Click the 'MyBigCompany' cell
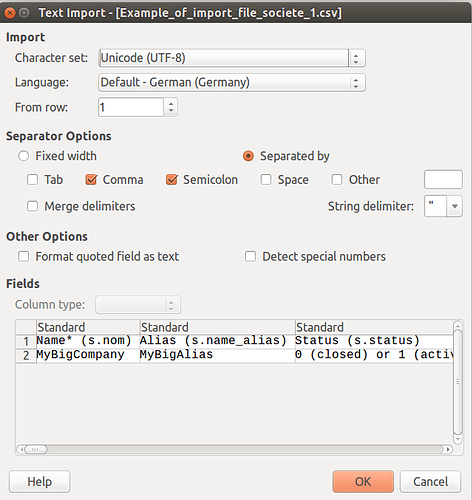This screenshot has height=500, width=472. coord(88,355)
